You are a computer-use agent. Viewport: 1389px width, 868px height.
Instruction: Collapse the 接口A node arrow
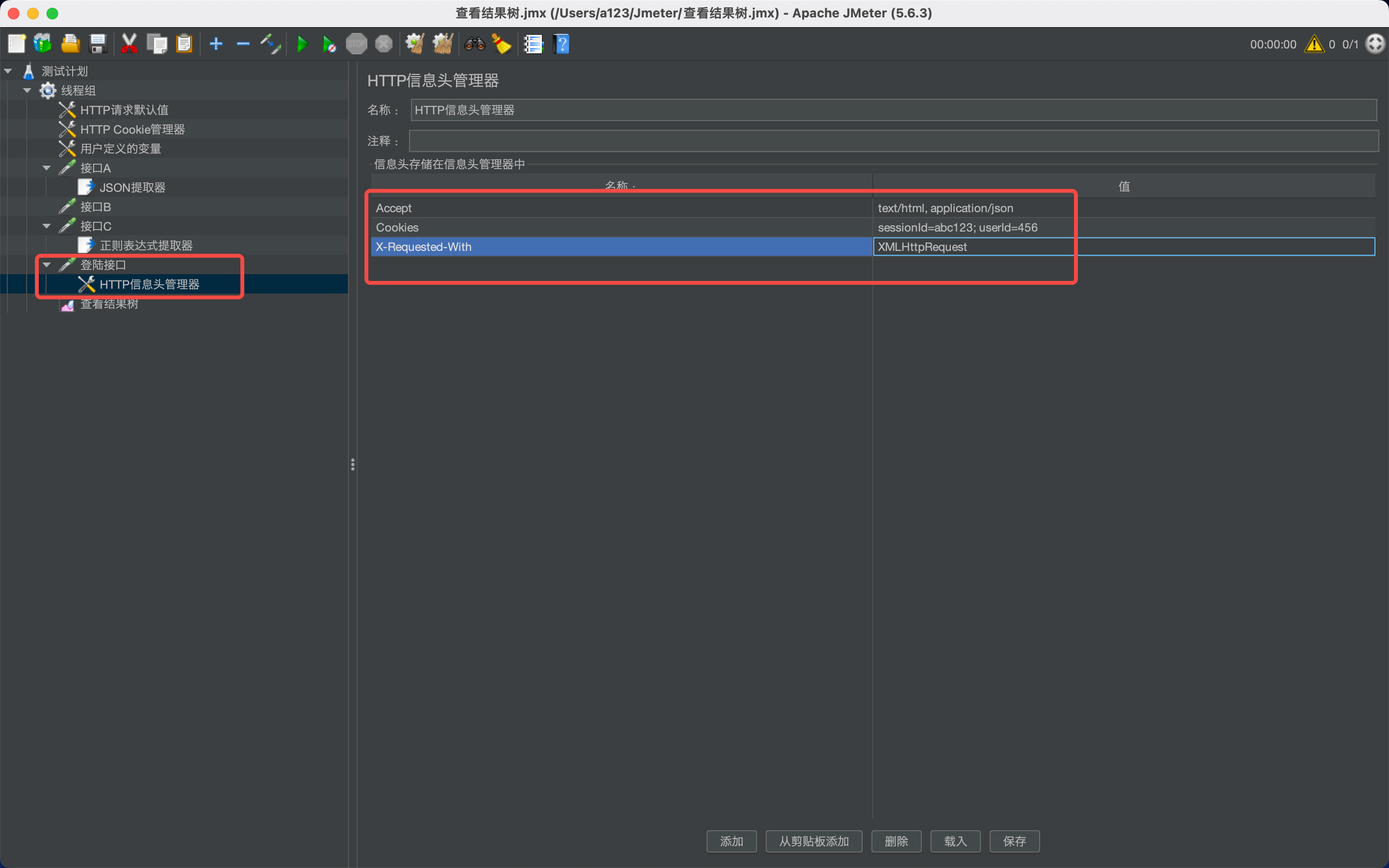[x=47, y=168]
